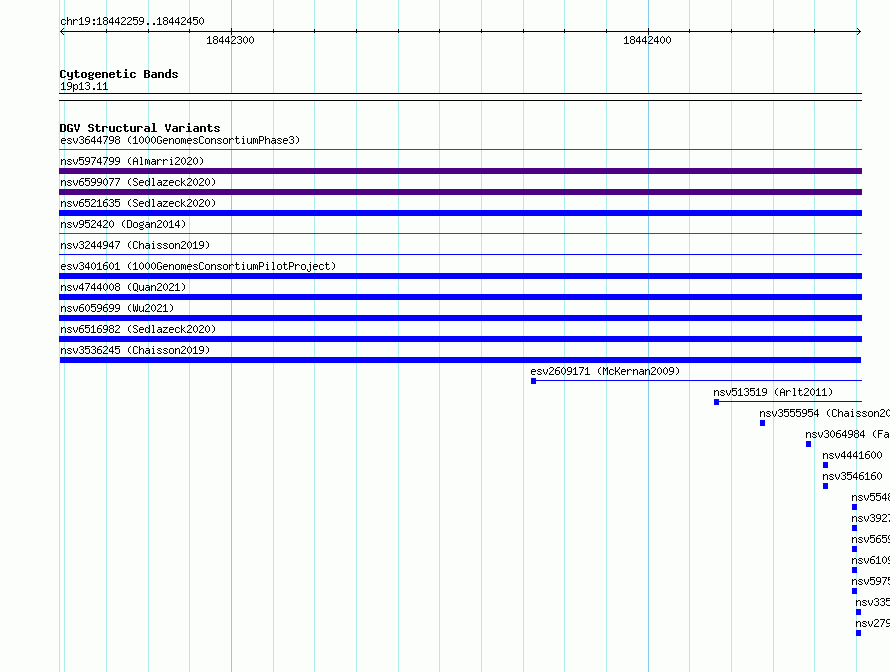Select the blue bar for nsv6516982
The height and width of the screenshot is (672, 890).
click(460, 339)
